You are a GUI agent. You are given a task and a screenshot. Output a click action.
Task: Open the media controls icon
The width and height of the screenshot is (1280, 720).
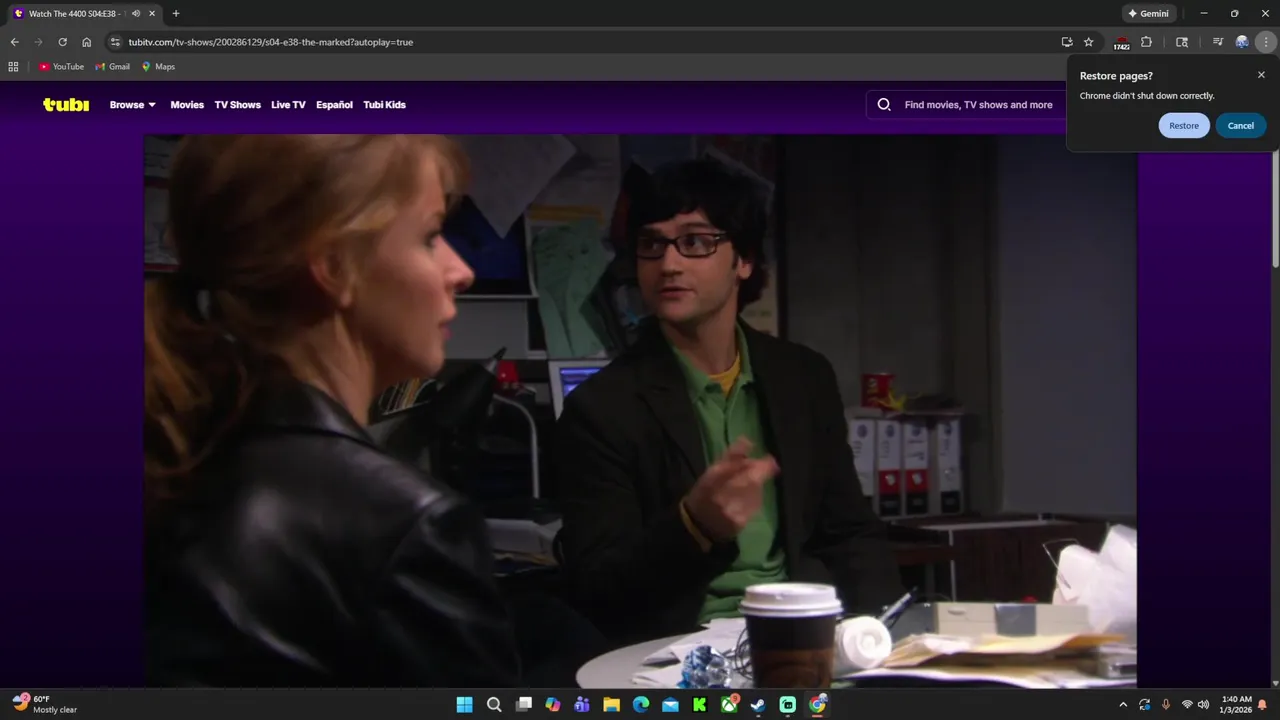point(1218,42)
